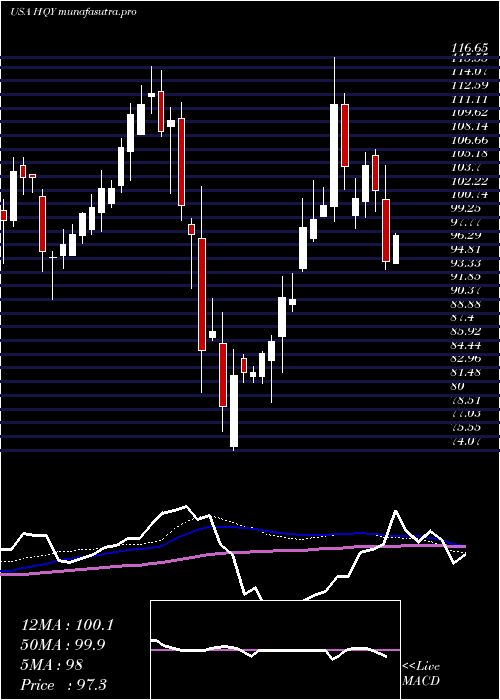Click the 75.55 price axis label
This screenshot has height=700, width=500.
(x=467, y=428)
